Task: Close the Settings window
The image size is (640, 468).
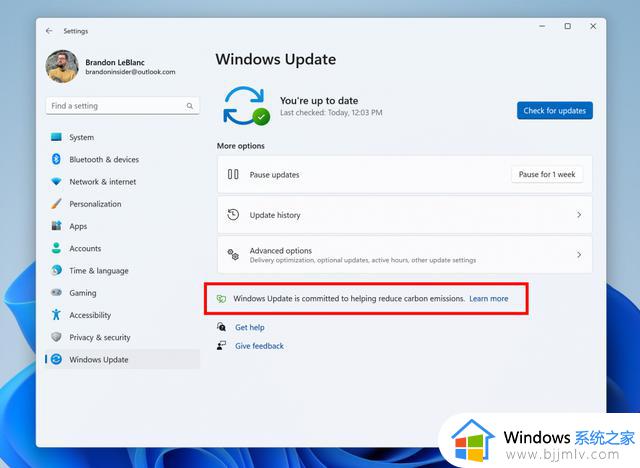Action: [x=593, y=26]
